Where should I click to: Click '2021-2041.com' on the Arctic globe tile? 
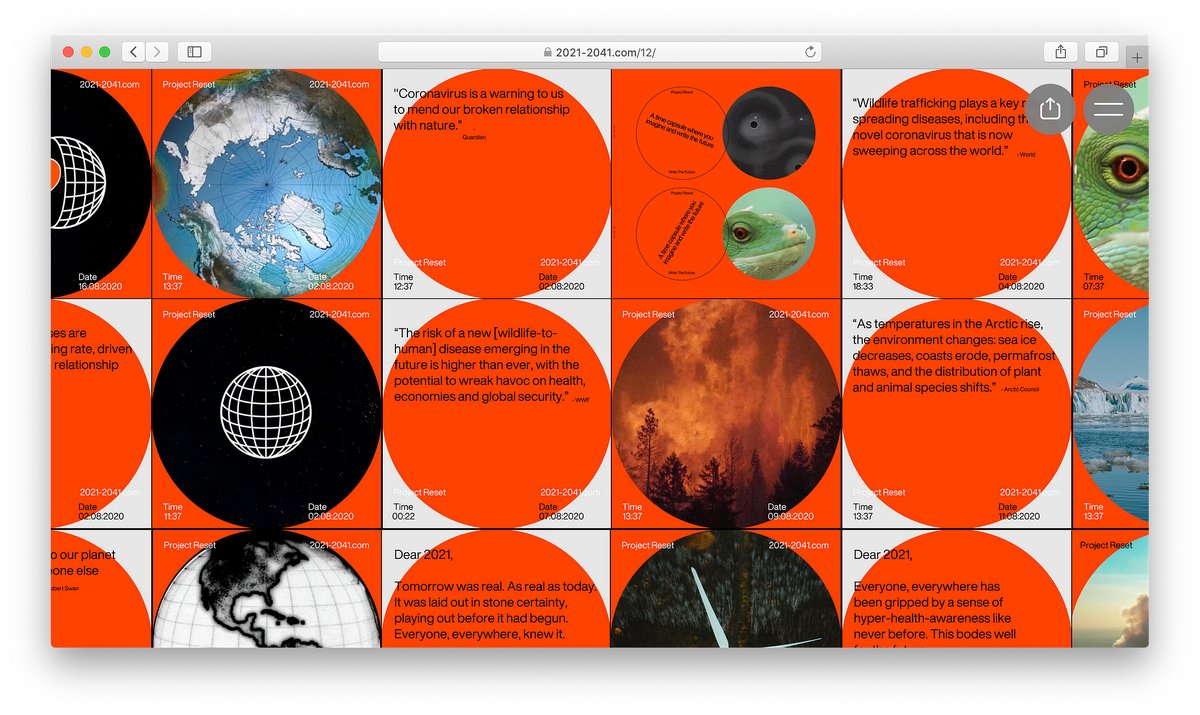point(339,85)
